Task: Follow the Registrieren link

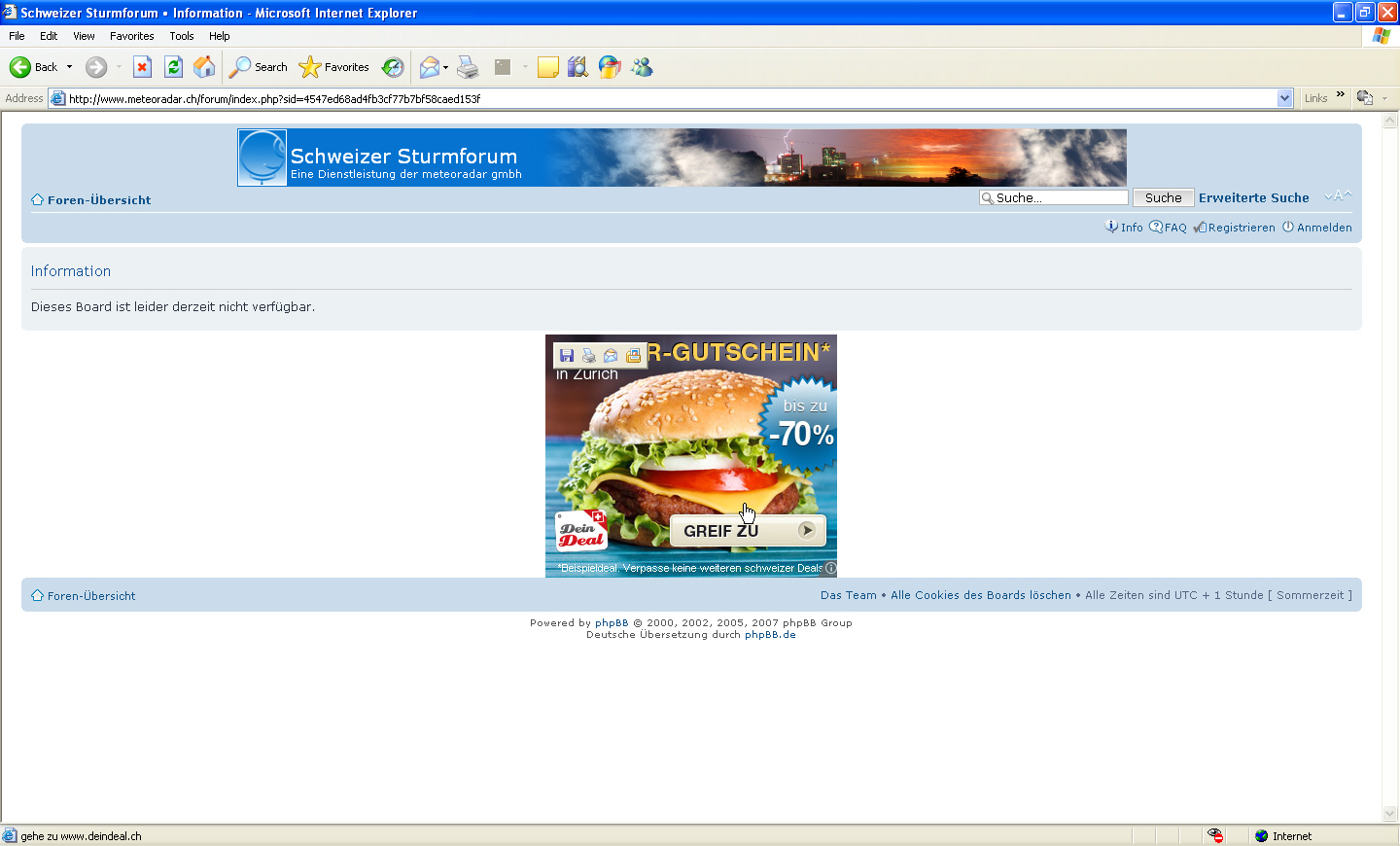Action: click(1241, 228)
